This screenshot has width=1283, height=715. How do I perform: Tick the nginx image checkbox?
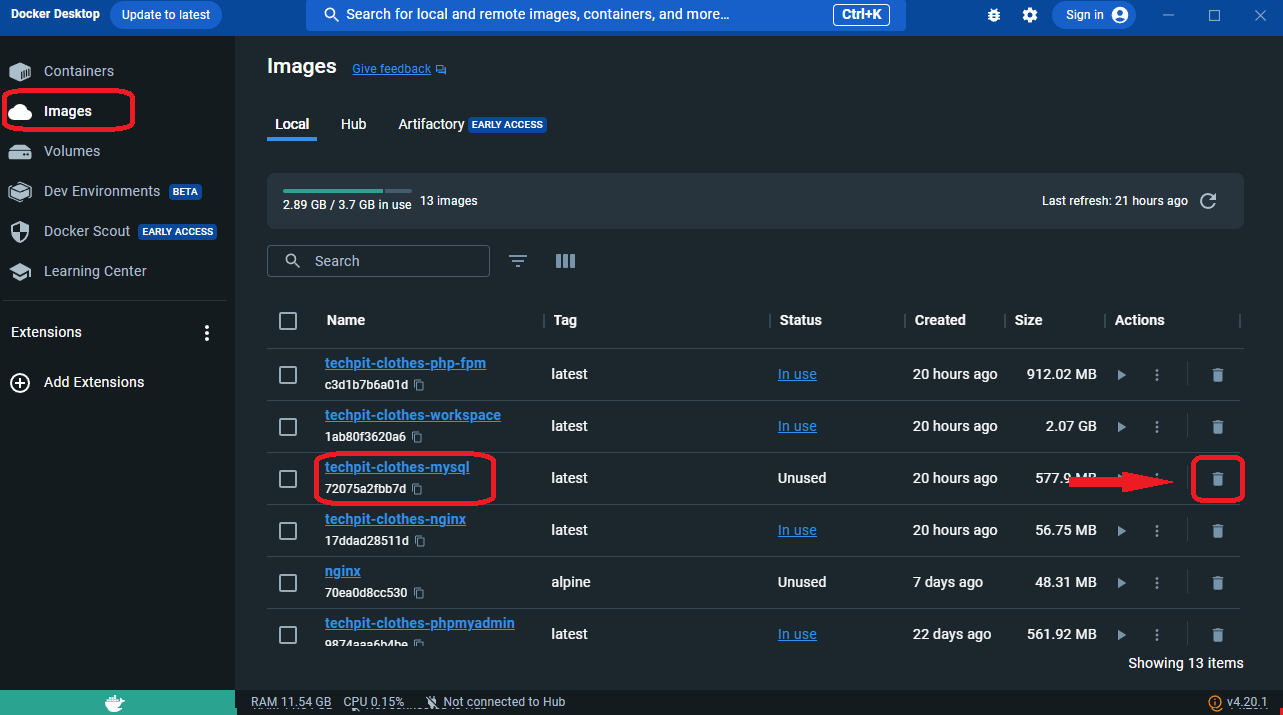(x=288, y=583)
